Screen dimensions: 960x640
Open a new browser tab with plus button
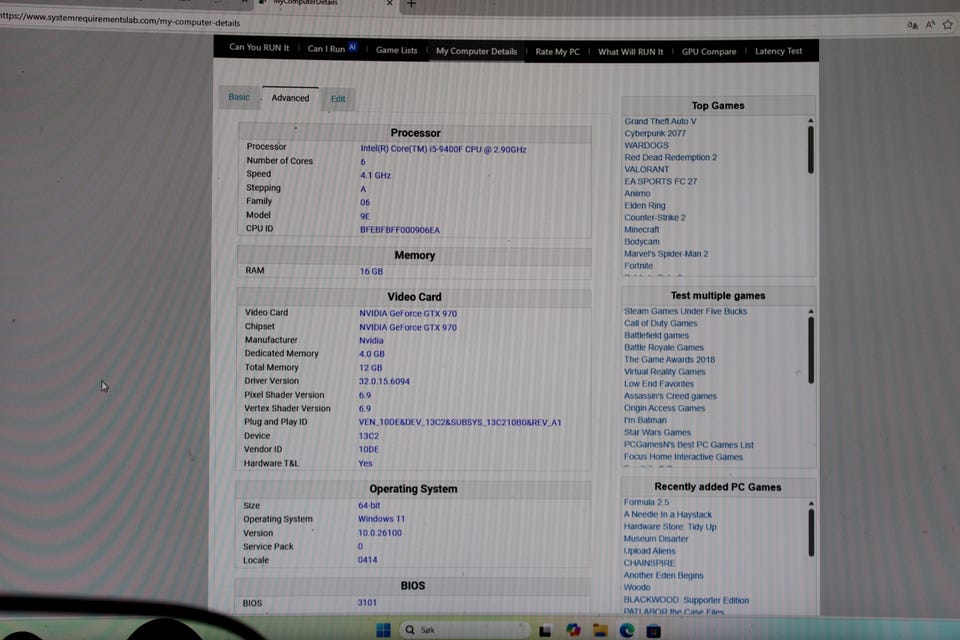pyautogui.click(x=411, y=4)
